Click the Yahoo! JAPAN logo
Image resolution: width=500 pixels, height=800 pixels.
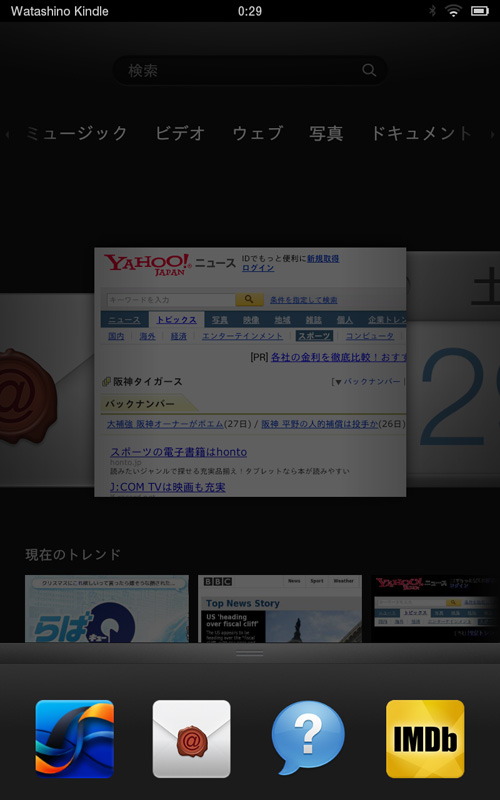147,265
